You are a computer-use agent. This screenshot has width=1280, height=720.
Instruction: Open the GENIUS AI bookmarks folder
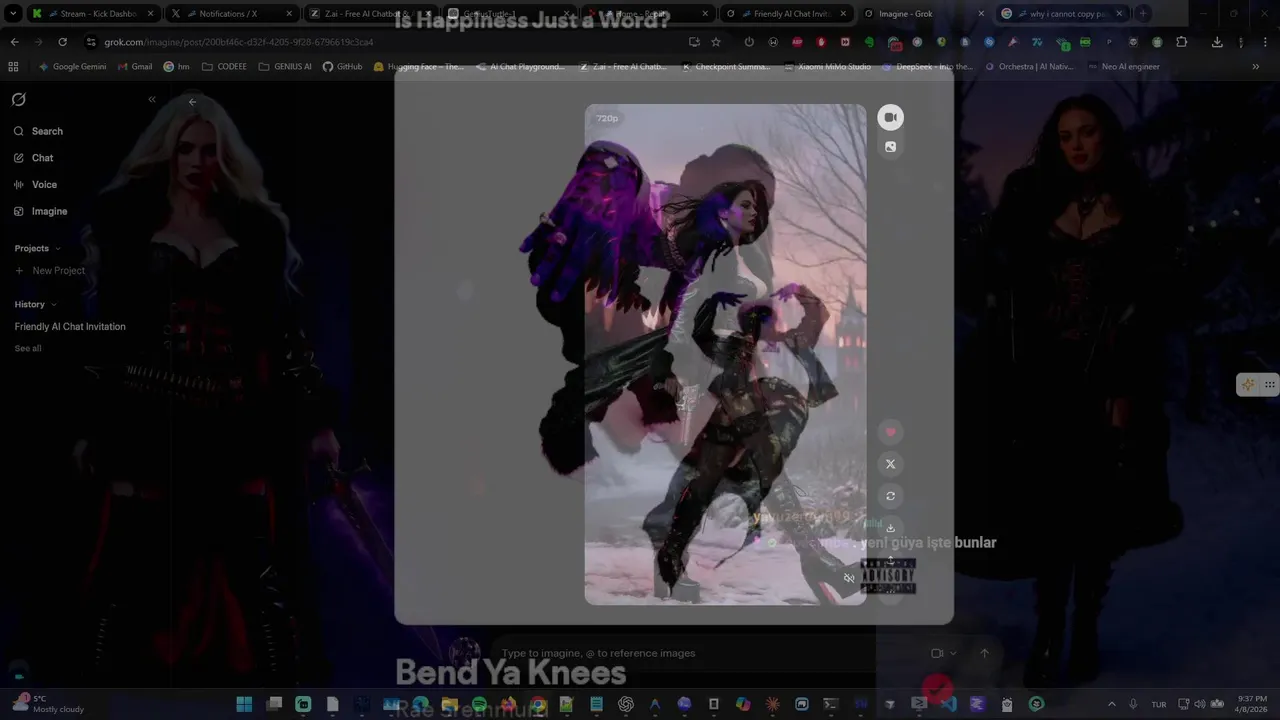285,67
